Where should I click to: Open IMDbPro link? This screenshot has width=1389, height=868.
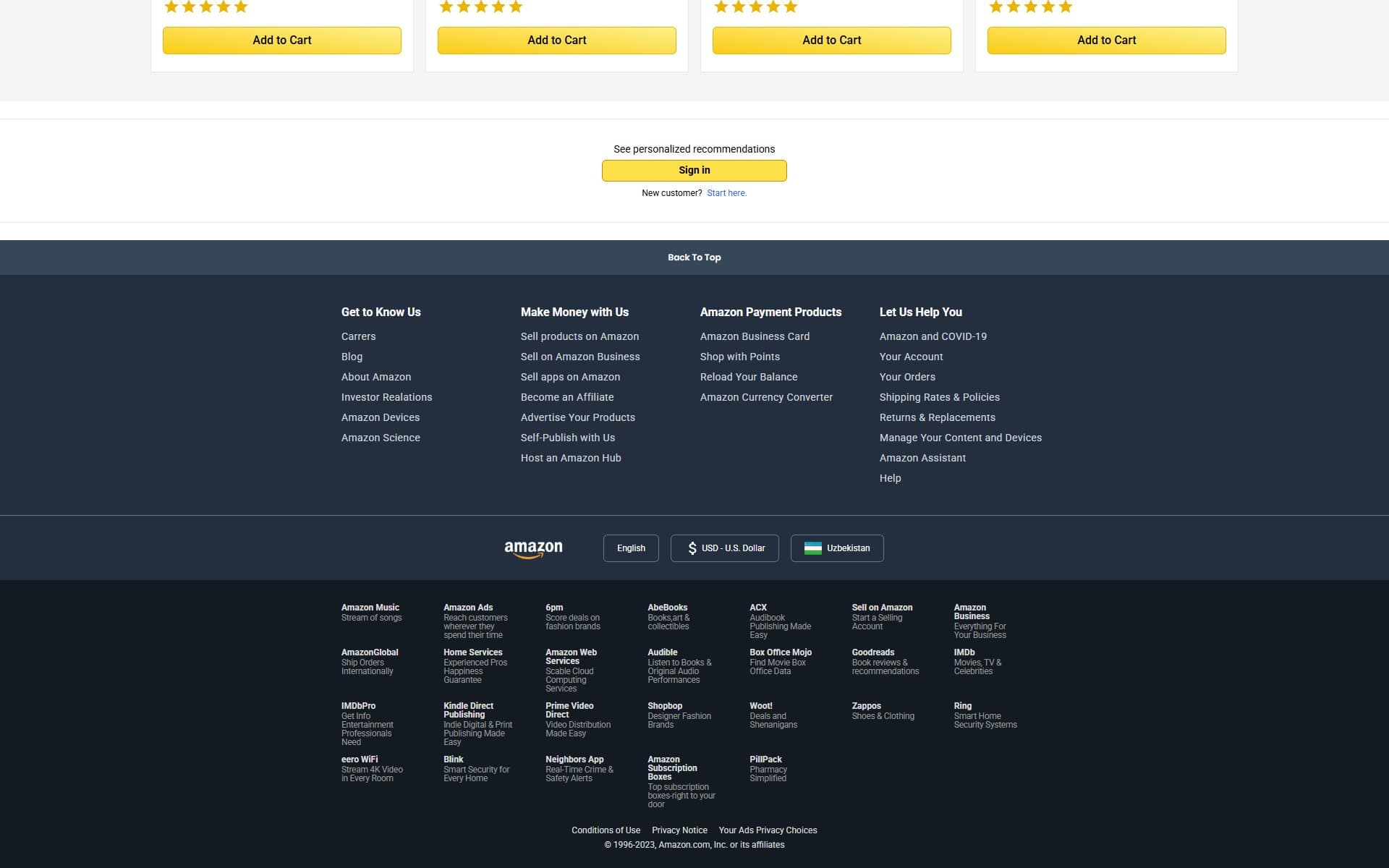(367, 724)
